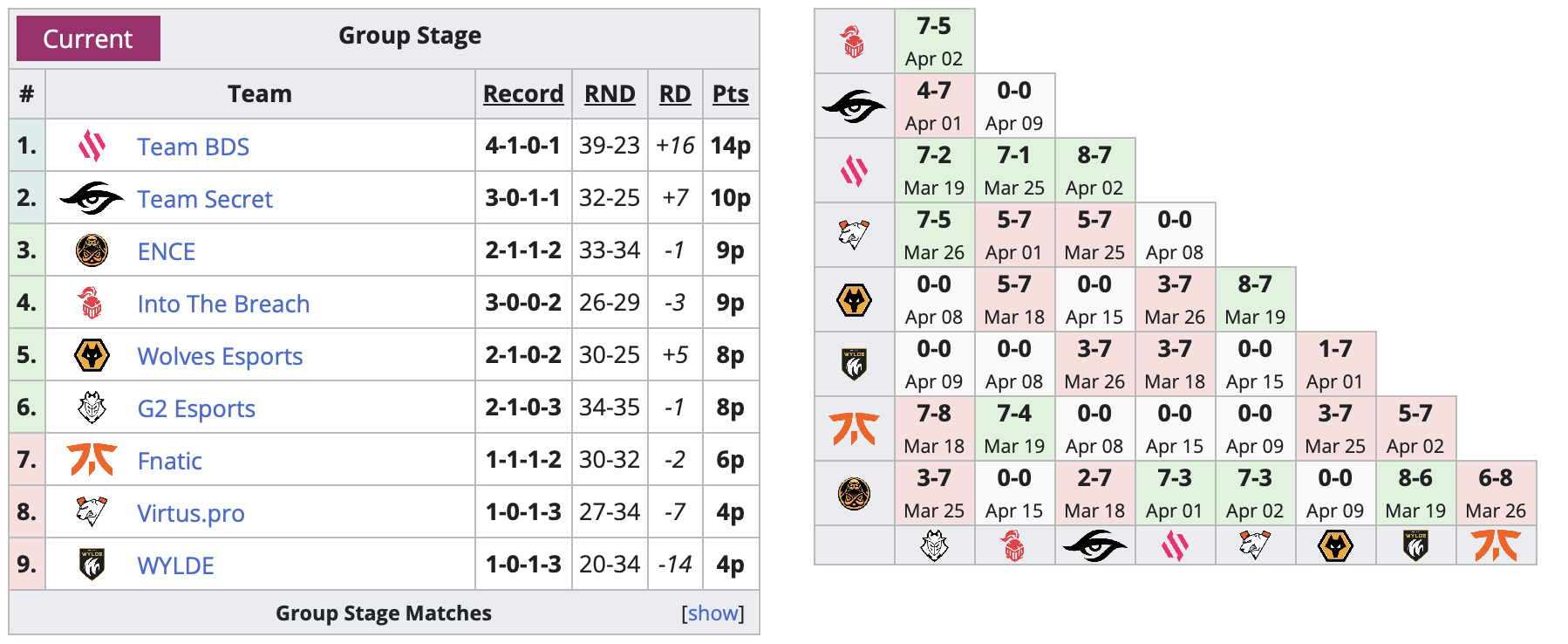This screenshot has height=644, width=1568.
Task: Open the Into The Breach link
Action: 223,304
